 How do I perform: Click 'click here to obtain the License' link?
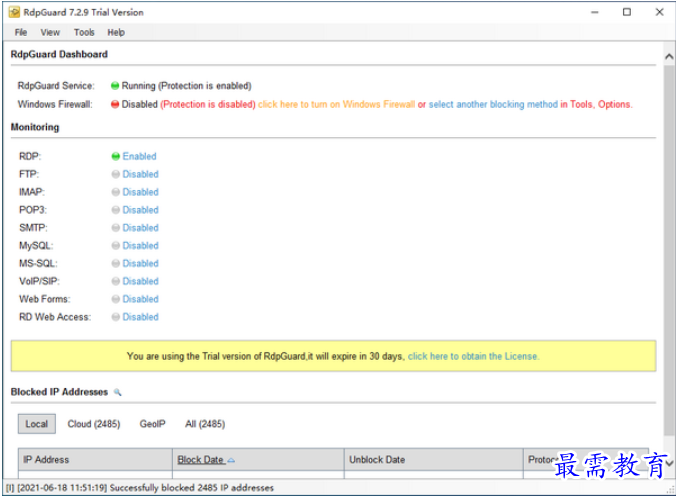[x=473, y=356]
